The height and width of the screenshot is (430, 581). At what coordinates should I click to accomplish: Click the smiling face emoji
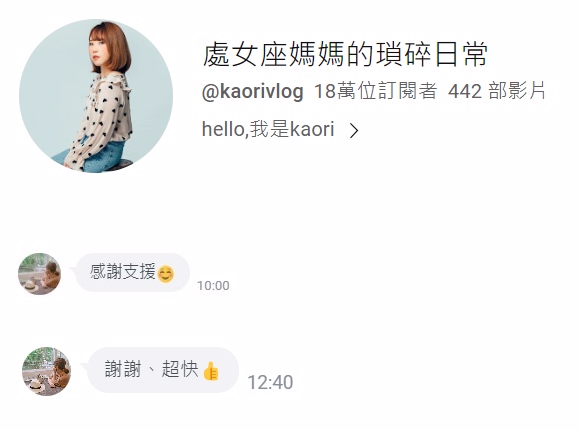[x=165, y=274]
